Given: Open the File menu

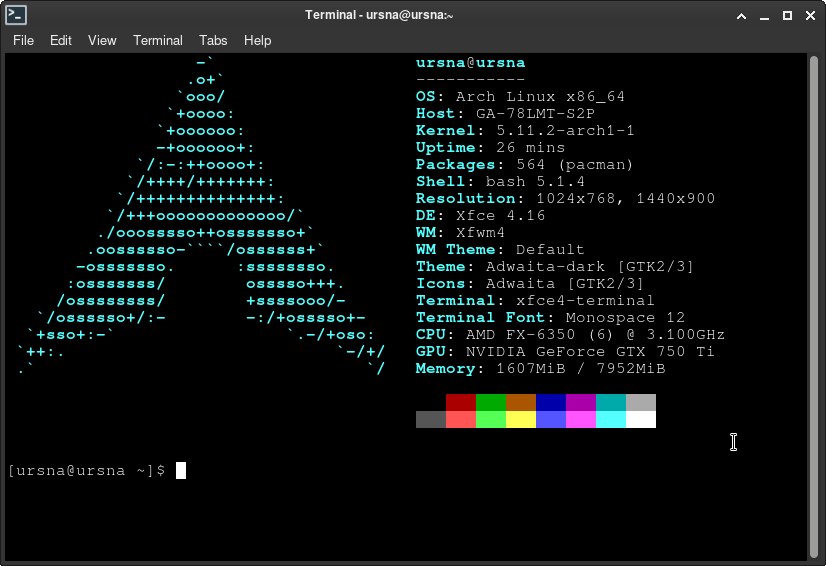Looking at the screenshot, I should click(x=23, y=41).
